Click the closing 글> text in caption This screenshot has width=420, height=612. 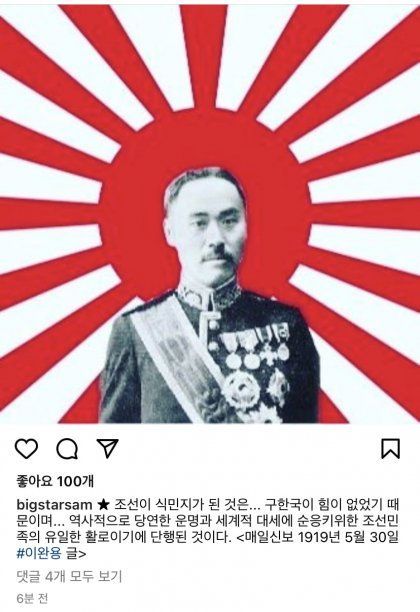[76, 553]
